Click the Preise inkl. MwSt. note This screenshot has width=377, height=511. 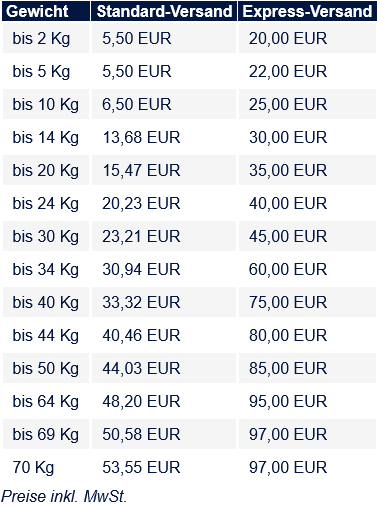[x=64, y=496]
